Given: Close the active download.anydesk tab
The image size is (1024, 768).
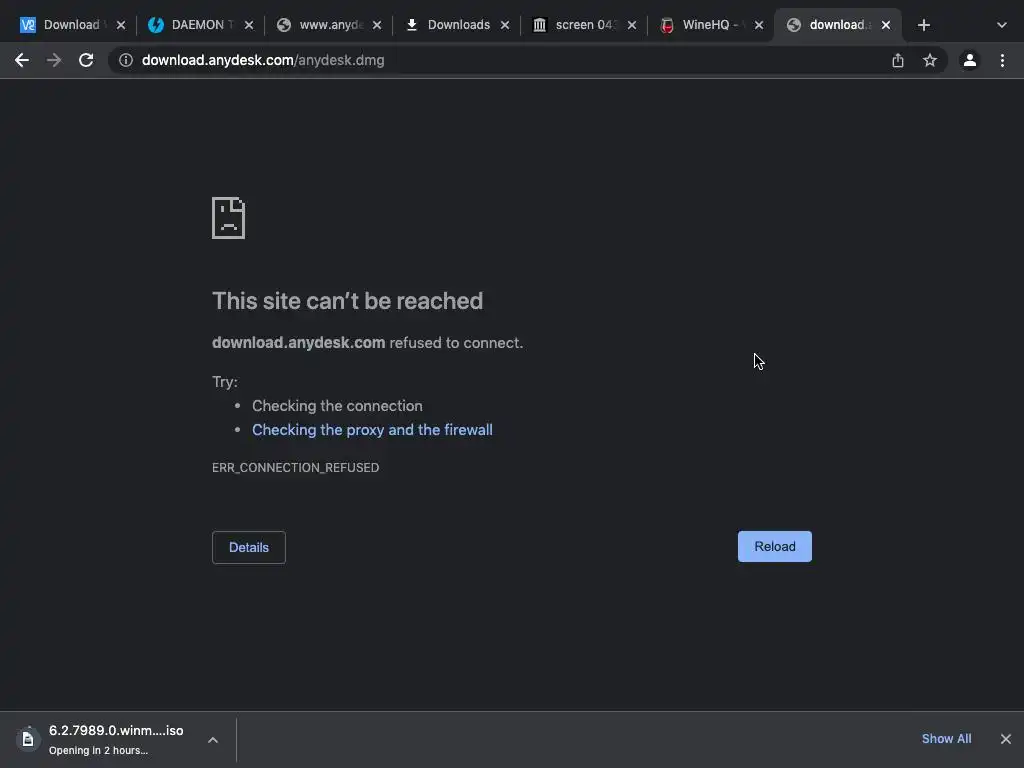Looking at the screenshot, I should [886, 25].
